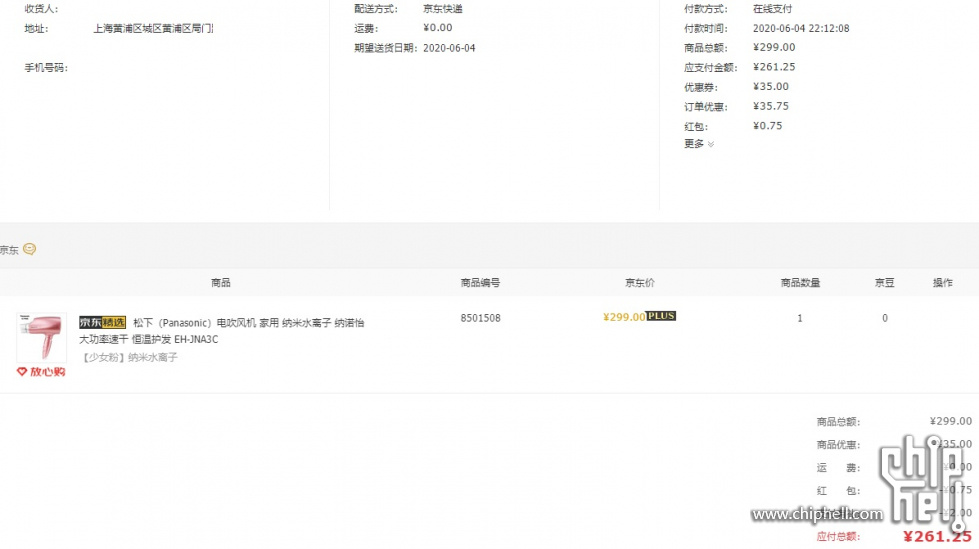Open the Panasonic hair dryer product title link

[x=222, y=331]
